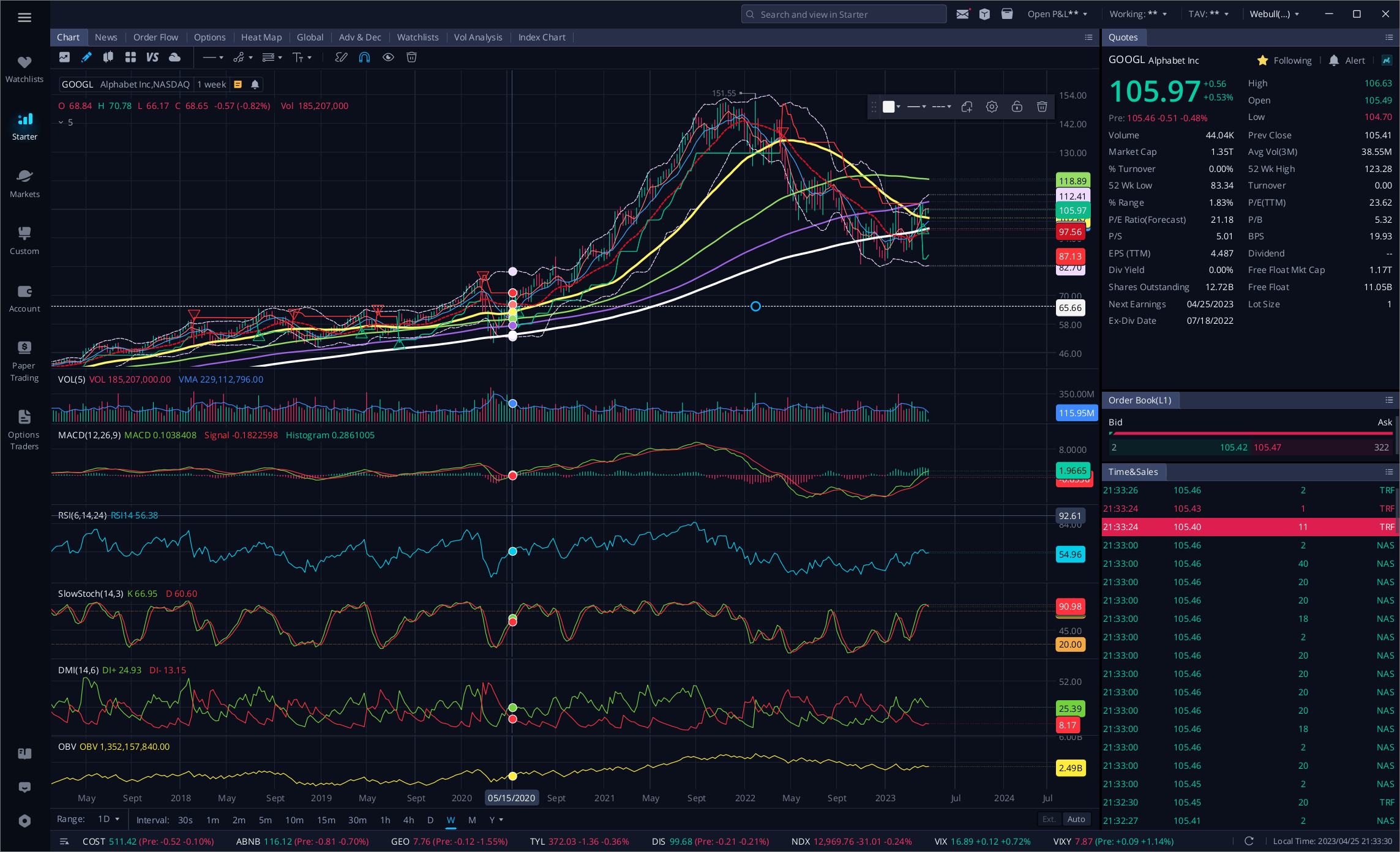The width and height of the screenshot is (1400, 852).
Task: Open the drawing settings gear
Action: click(992, 107)
